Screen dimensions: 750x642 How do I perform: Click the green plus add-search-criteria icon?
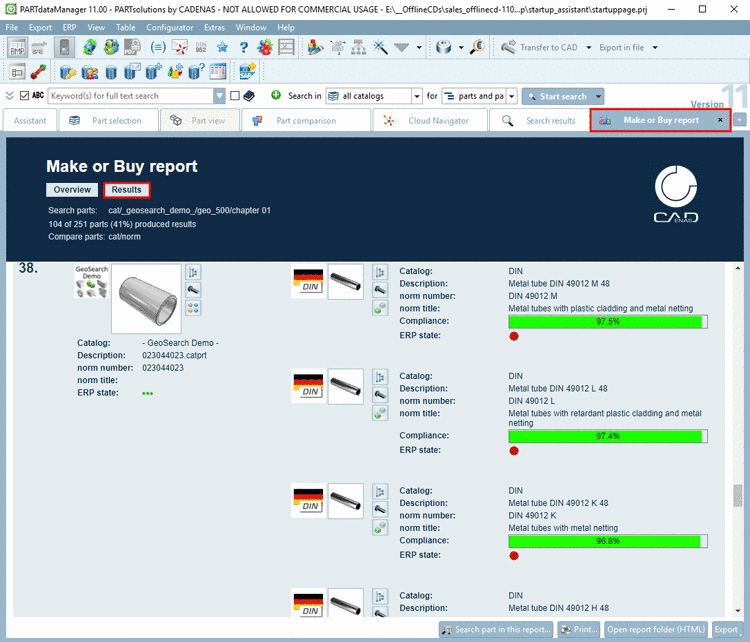point(276,95)
